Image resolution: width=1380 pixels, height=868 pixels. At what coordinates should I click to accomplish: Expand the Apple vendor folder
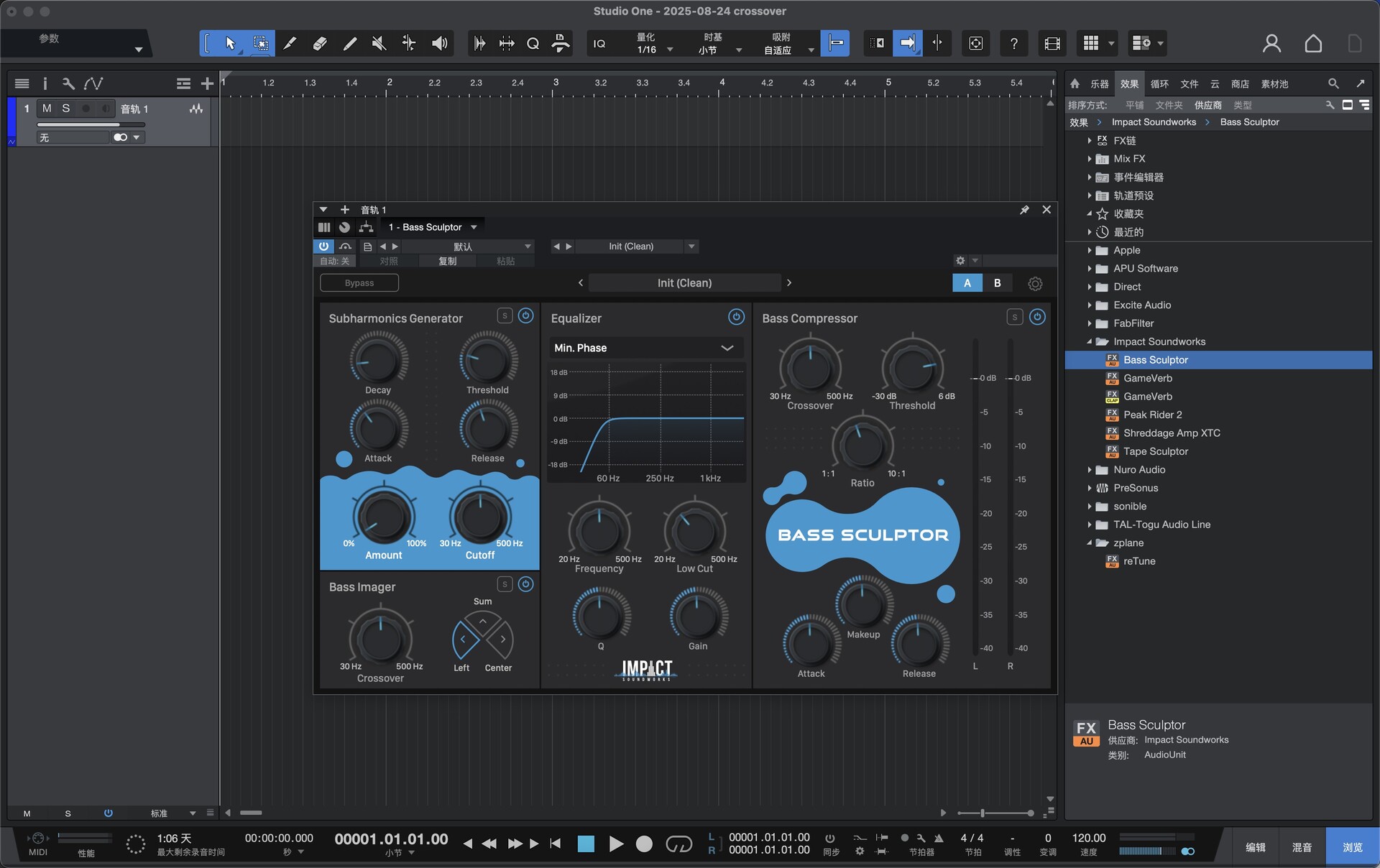coord(1090,250)
